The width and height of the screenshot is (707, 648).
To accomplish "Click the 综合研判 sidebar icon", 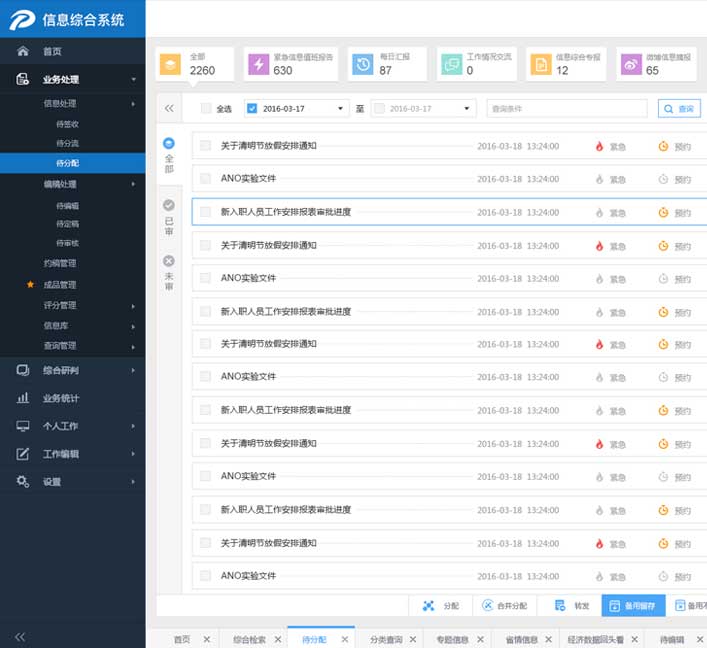I will click(x=23, y=370).
